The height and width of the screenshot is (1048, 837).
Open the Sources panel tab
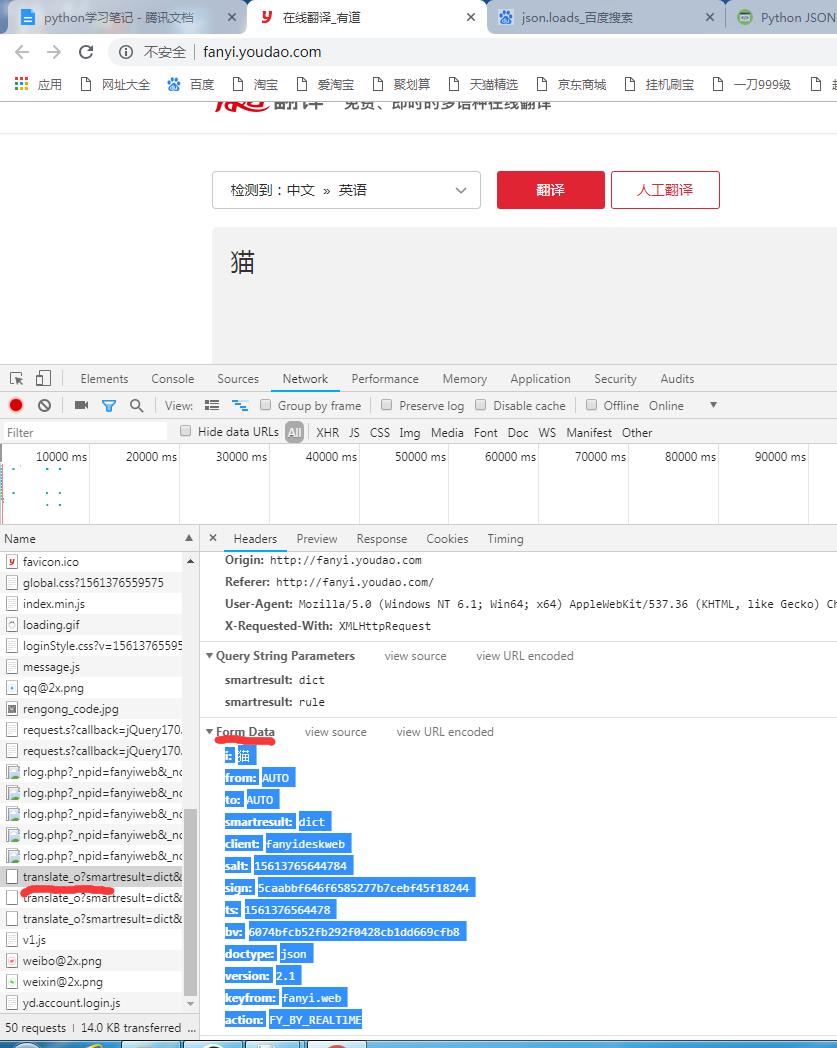pos(238,379)
